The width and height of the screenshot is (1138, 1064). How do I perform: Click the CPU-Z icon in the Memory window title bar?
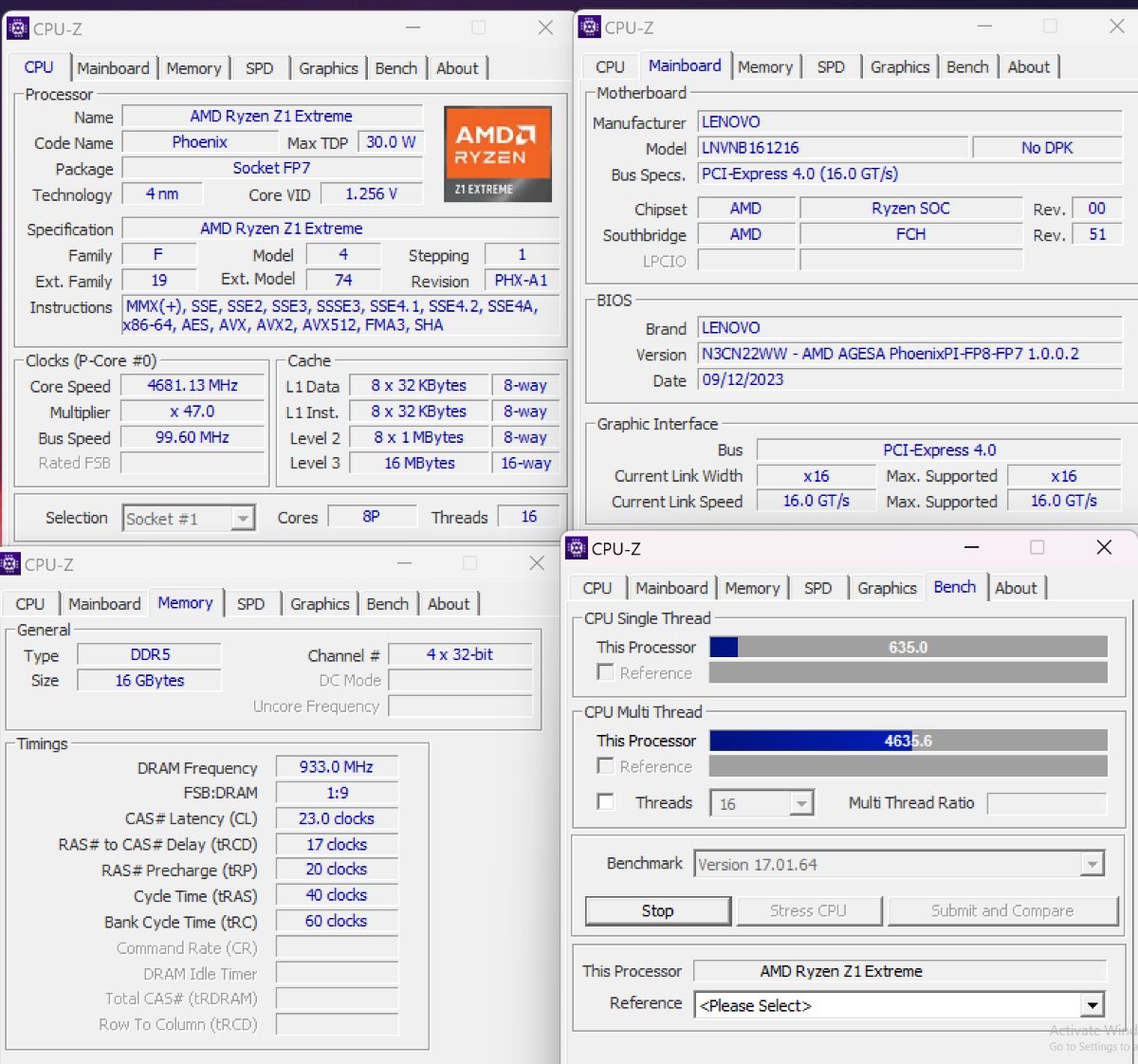coord(10,564)
